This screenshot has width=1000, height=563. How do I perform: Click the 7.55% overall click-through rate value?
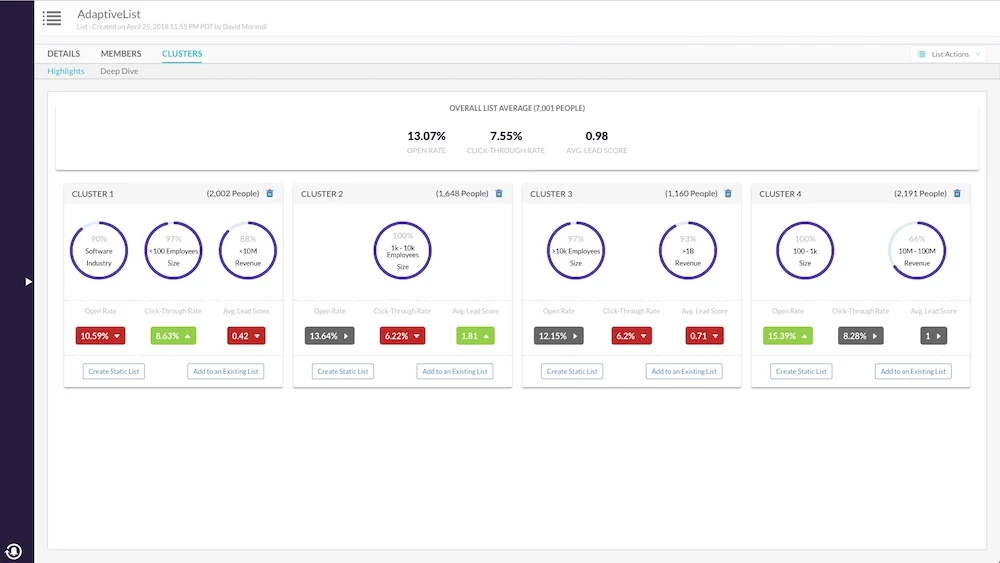click(x=506, y=136)
